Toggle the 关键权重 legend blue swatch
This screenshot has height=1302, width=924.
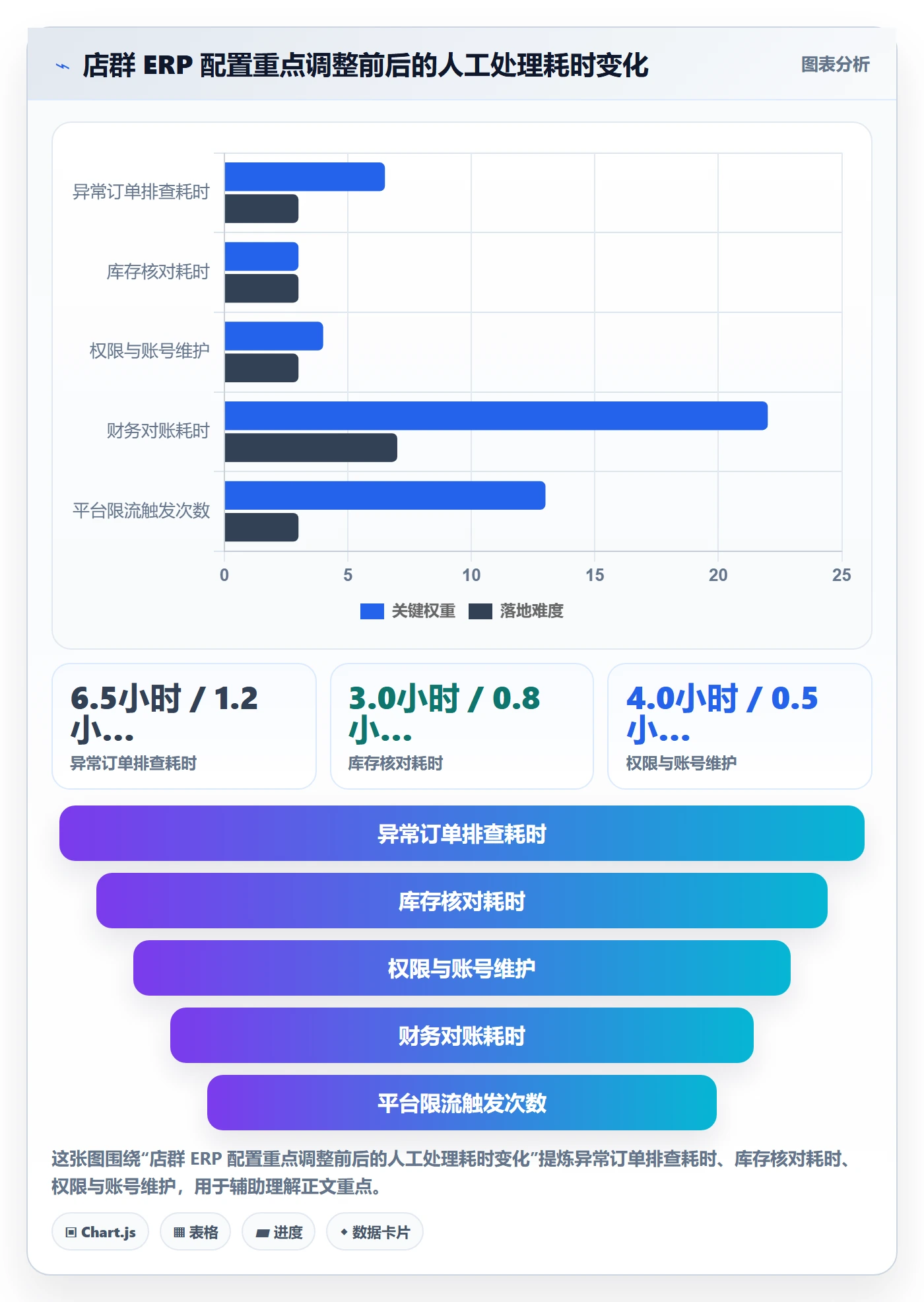pyautogui.click(x=372, y=611)
